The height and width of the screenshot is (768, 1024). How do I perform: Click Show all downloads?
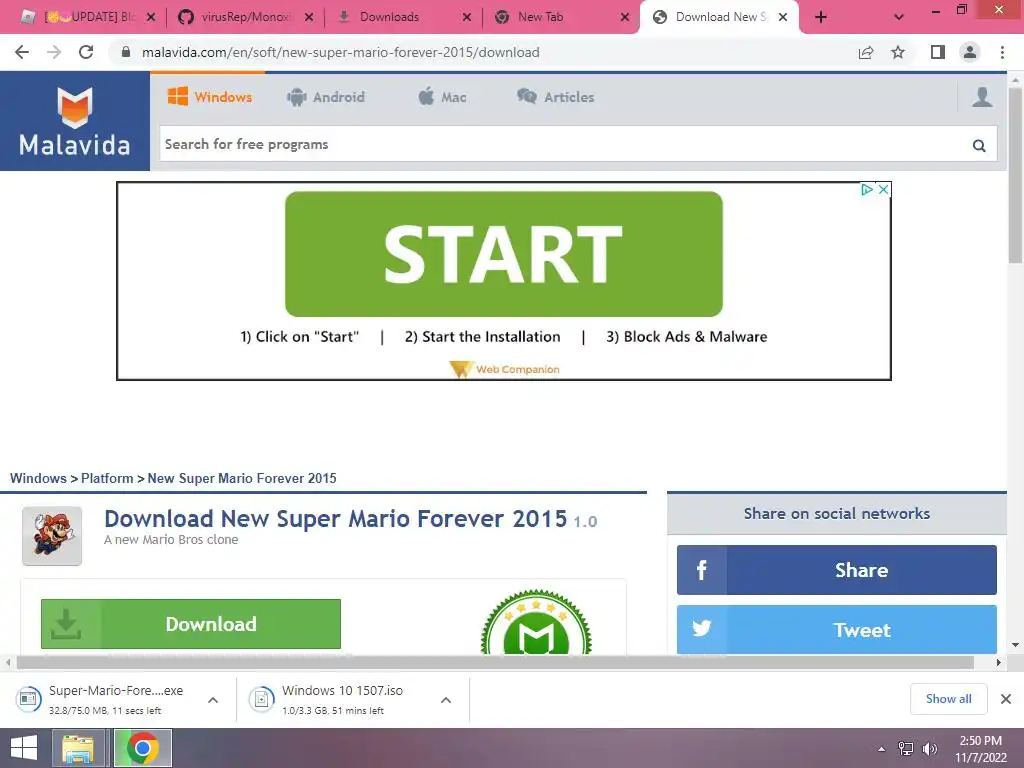tap(948, 699)
